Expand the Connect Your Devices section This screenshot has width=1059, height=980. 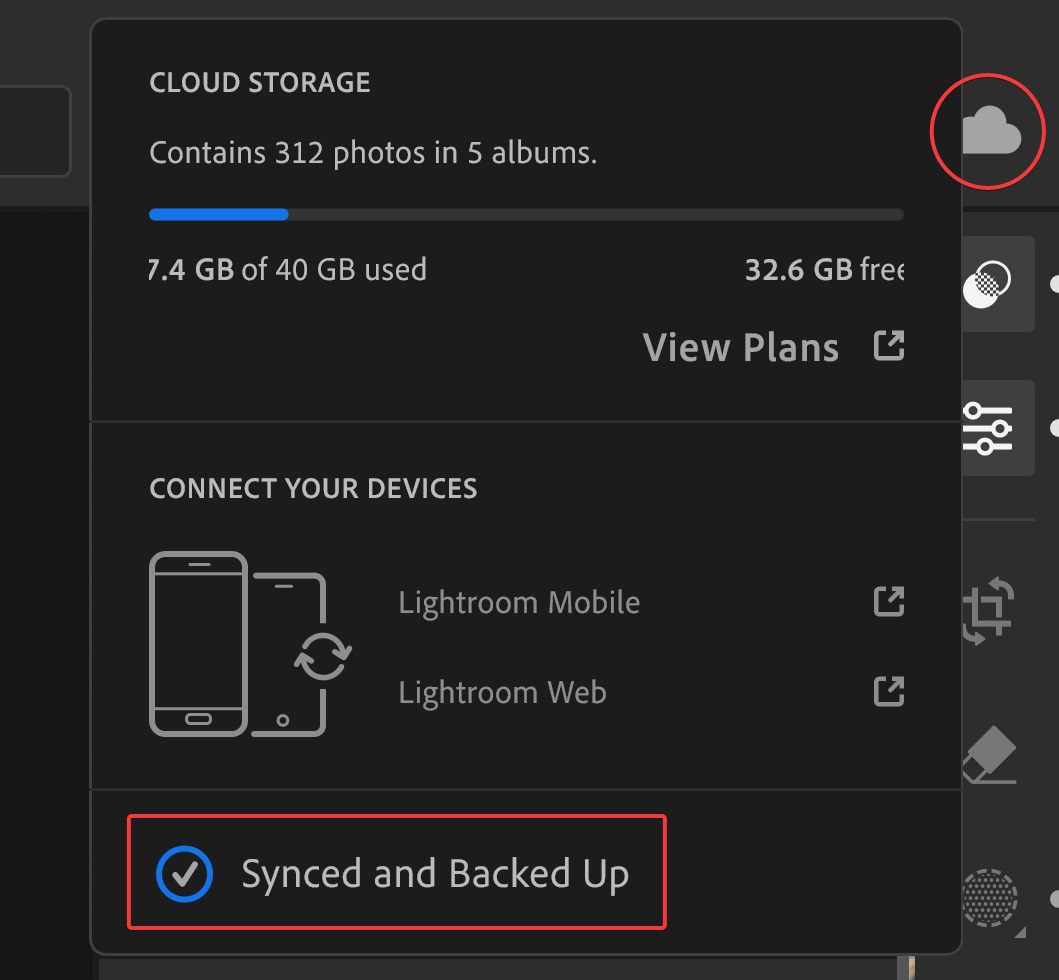click(313, 488)
